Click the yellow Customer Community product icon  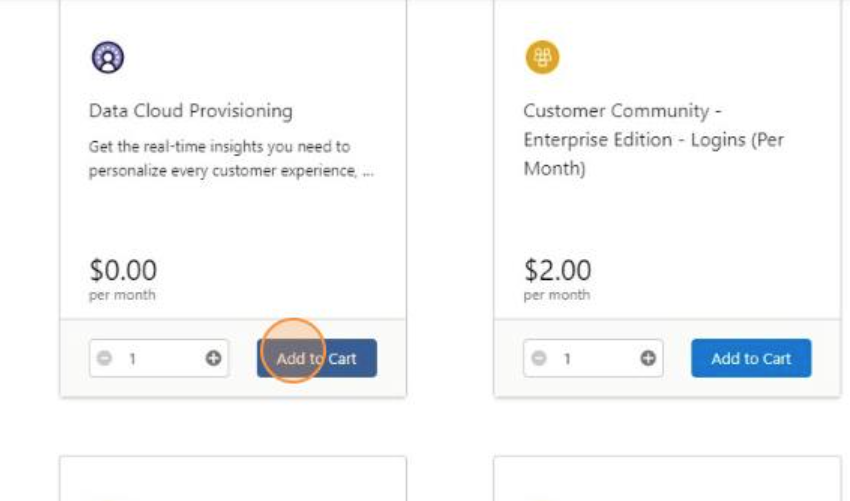click(x=542, y=57)
